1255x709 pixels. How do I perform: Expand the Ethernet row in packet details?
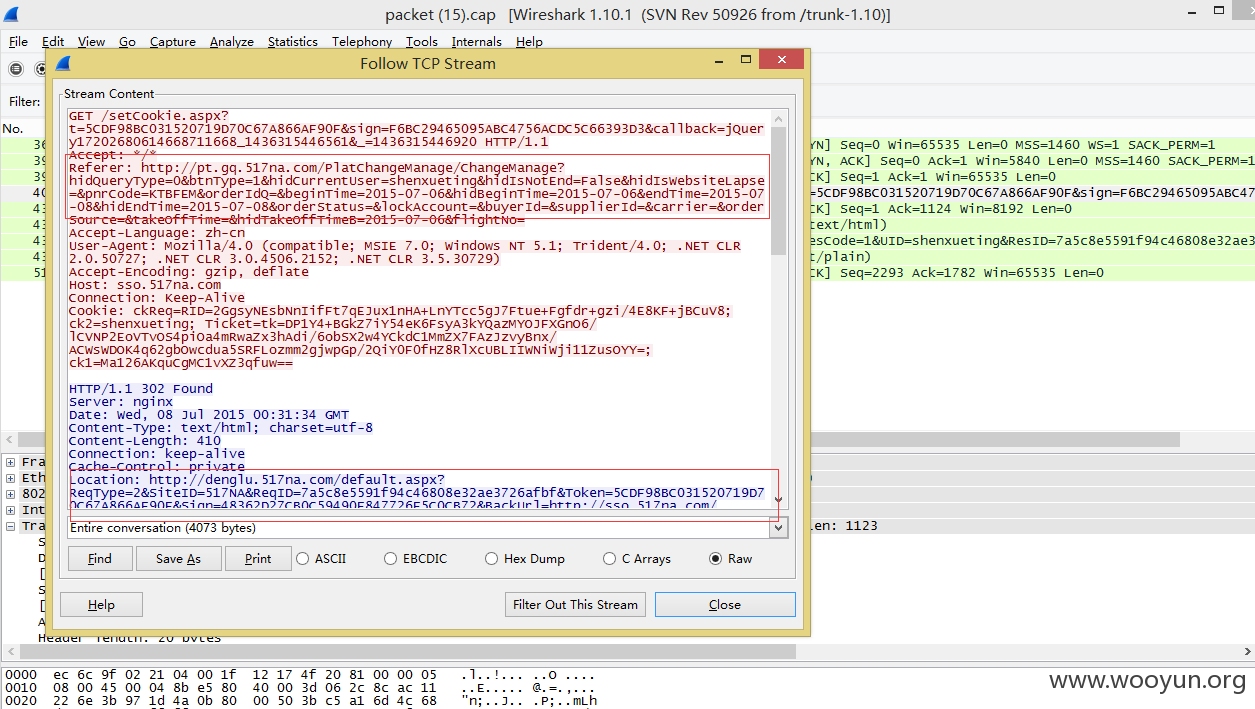point(11,478)
